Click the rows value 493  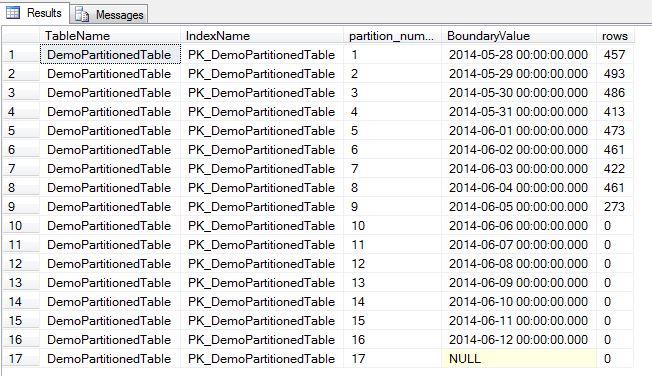(x=615, y=74)
